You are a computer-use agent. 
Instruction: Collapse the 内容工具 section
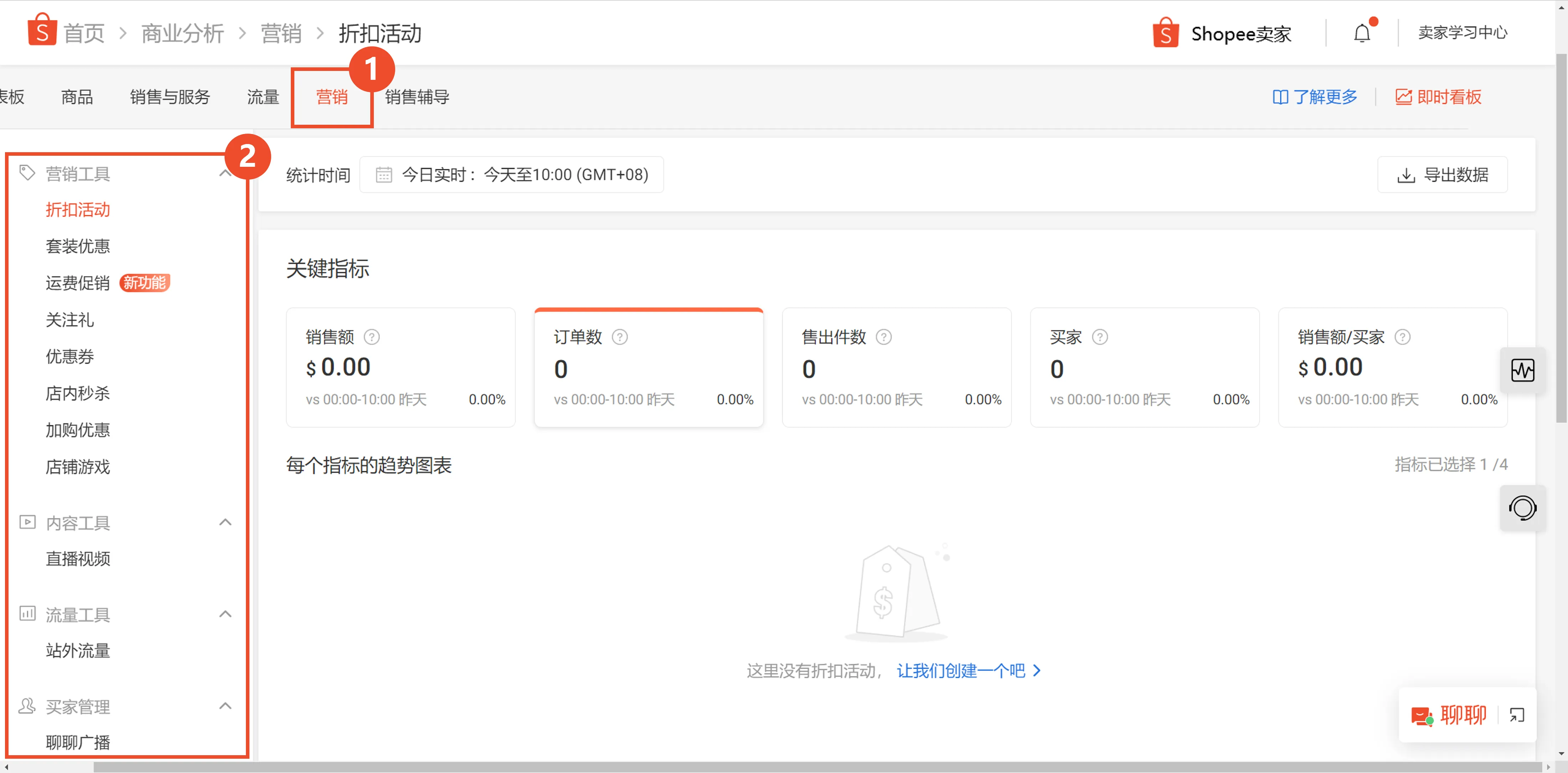(x=225, y=522)
